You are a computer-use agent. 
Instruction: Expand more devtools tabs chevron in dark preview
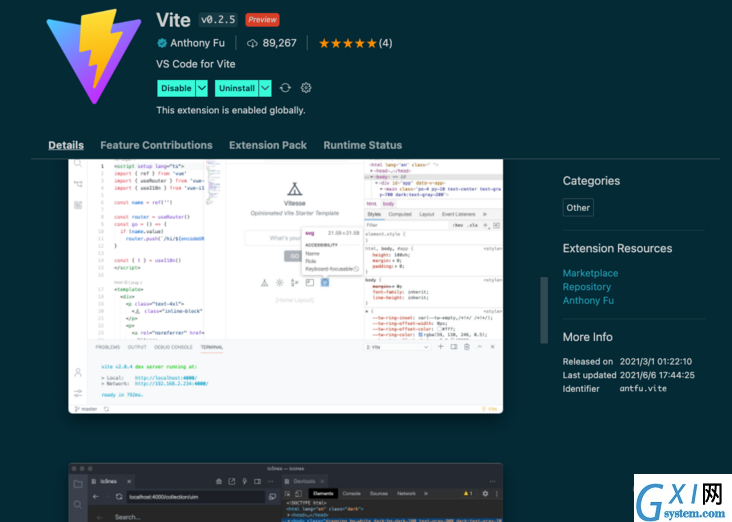(x=426, y=494)
